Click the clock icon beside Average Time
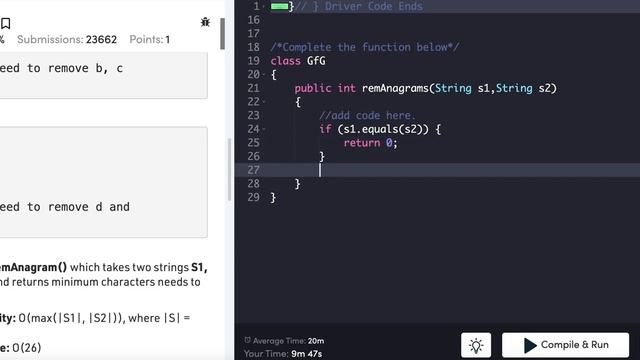640x360 pixels. click(x=247, y=340)
